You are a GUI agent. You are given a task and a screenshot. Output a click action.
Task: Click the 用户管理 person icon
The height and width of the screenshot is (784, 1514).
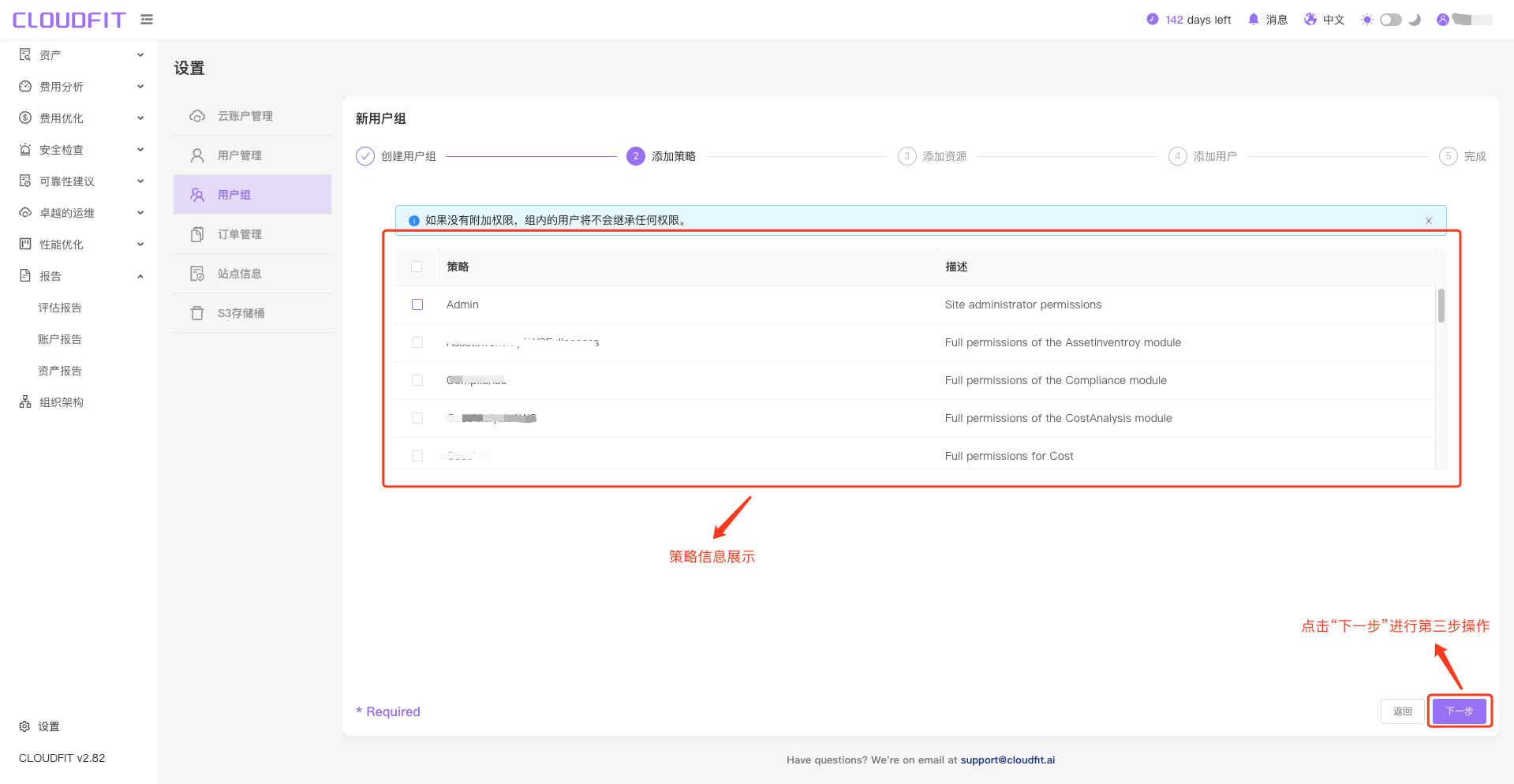click(x=197, y=155)
